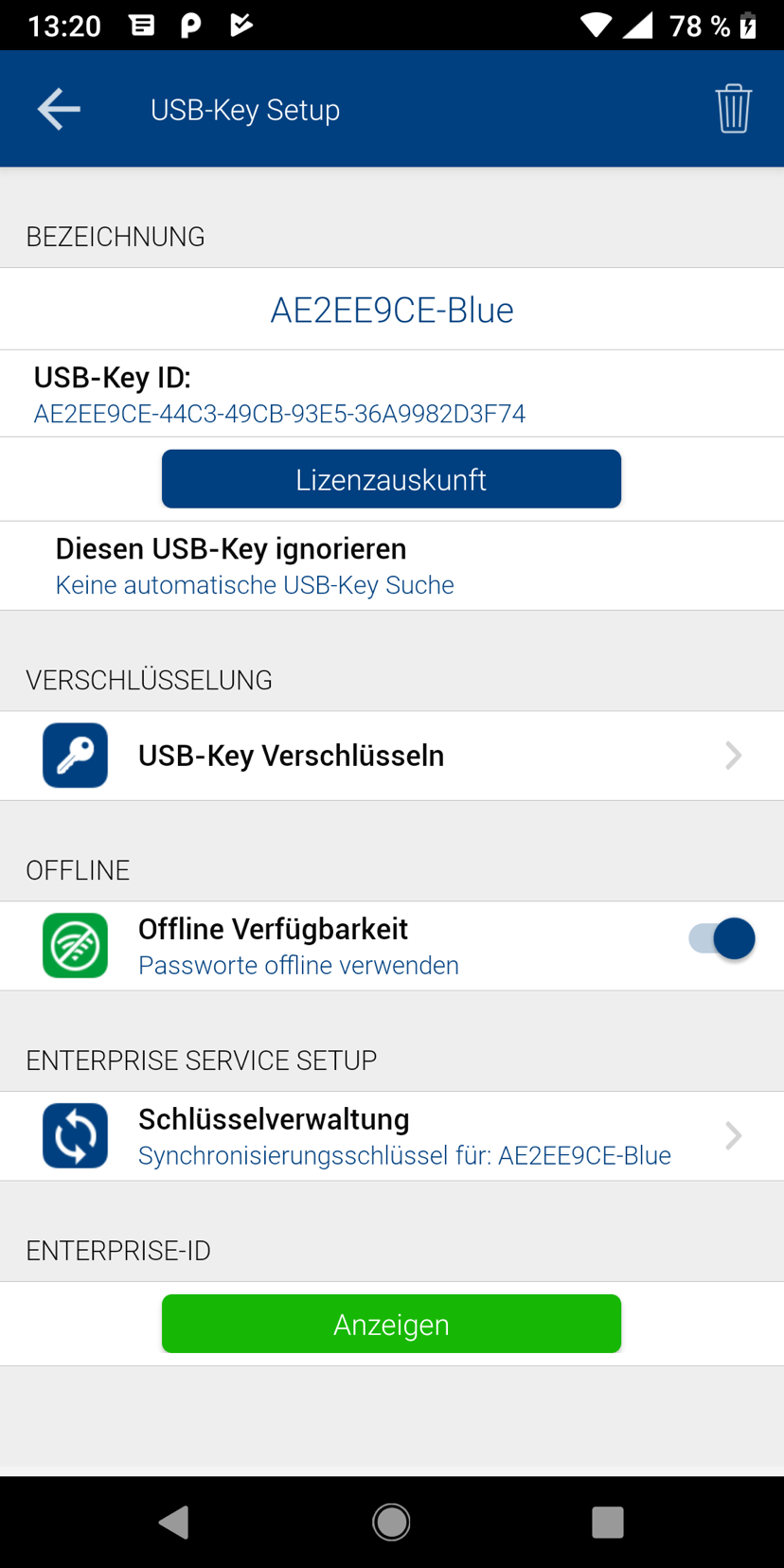The width and height of the screenshot is (784, 1568).
Task: Tap the sync arrows Schlüsselverwaltung icon
Action: tap(75, 1135)
